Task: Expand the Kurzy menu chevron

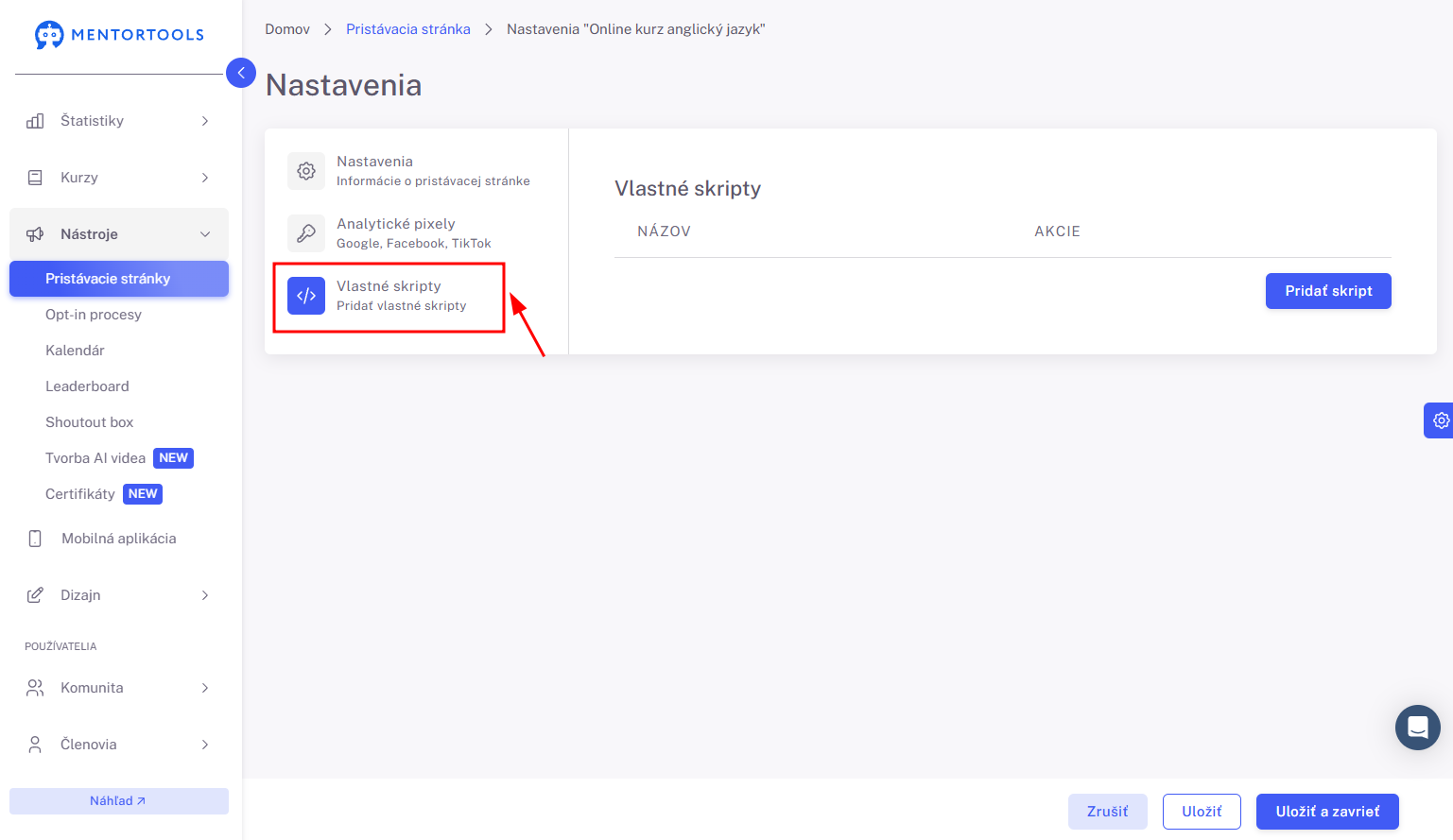Action: click(x=205, y=178)
